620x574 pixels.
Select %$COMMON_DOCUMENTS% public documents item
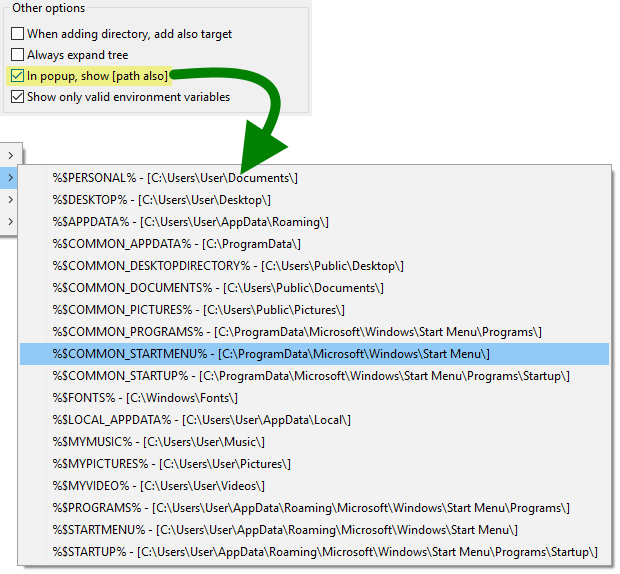pos(218,288)
